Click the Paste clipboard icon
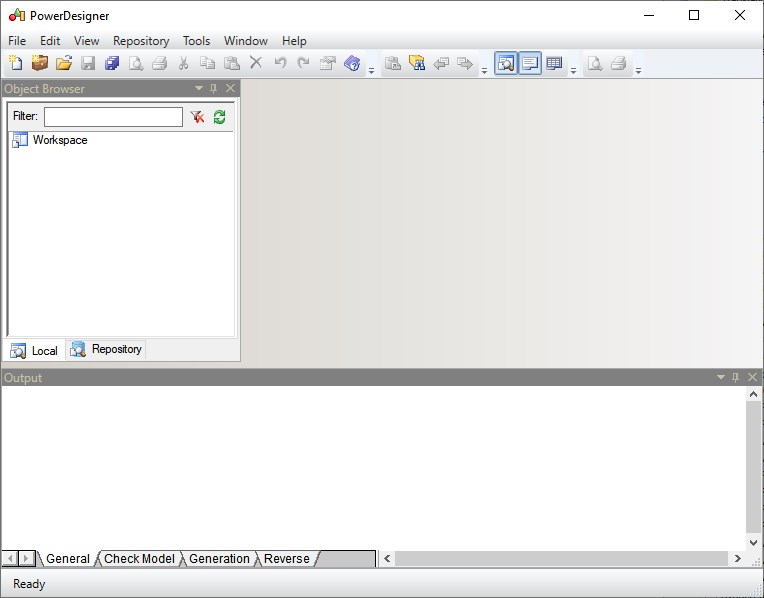This screenshot has height=598, width=764. point(231,63)
